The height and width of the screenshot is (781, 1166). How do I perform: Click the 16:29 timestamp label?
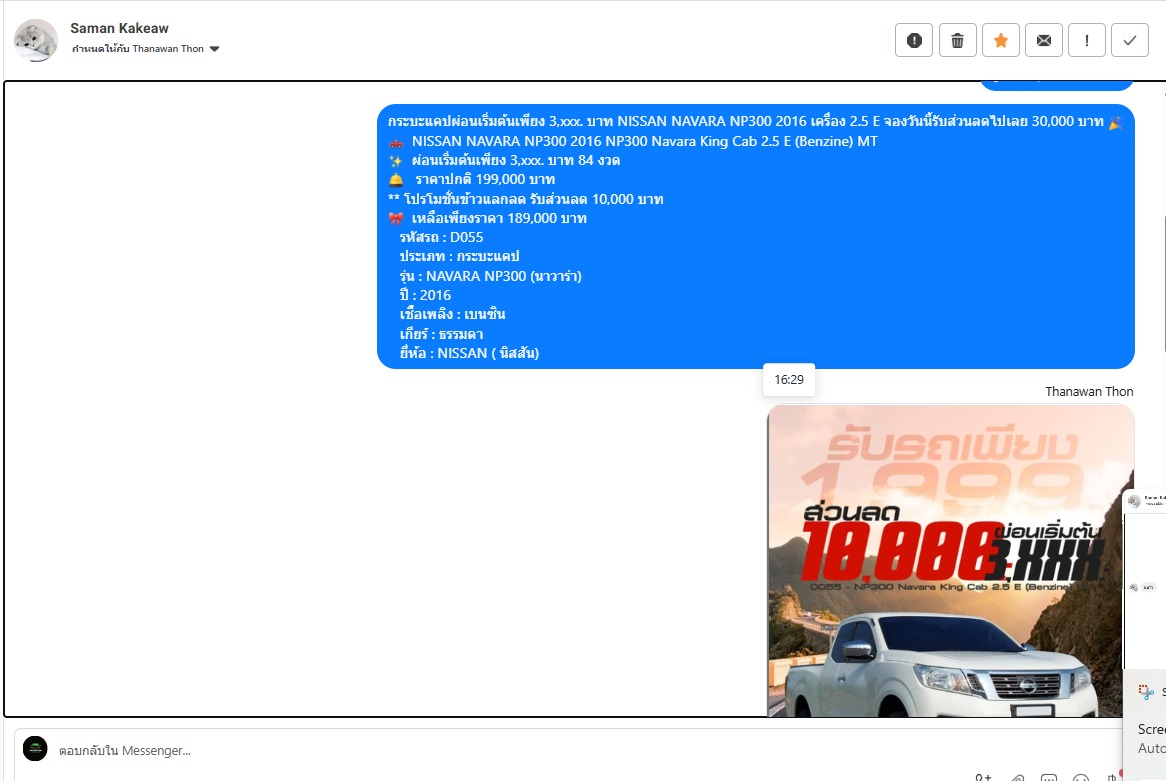click(789, 379)
